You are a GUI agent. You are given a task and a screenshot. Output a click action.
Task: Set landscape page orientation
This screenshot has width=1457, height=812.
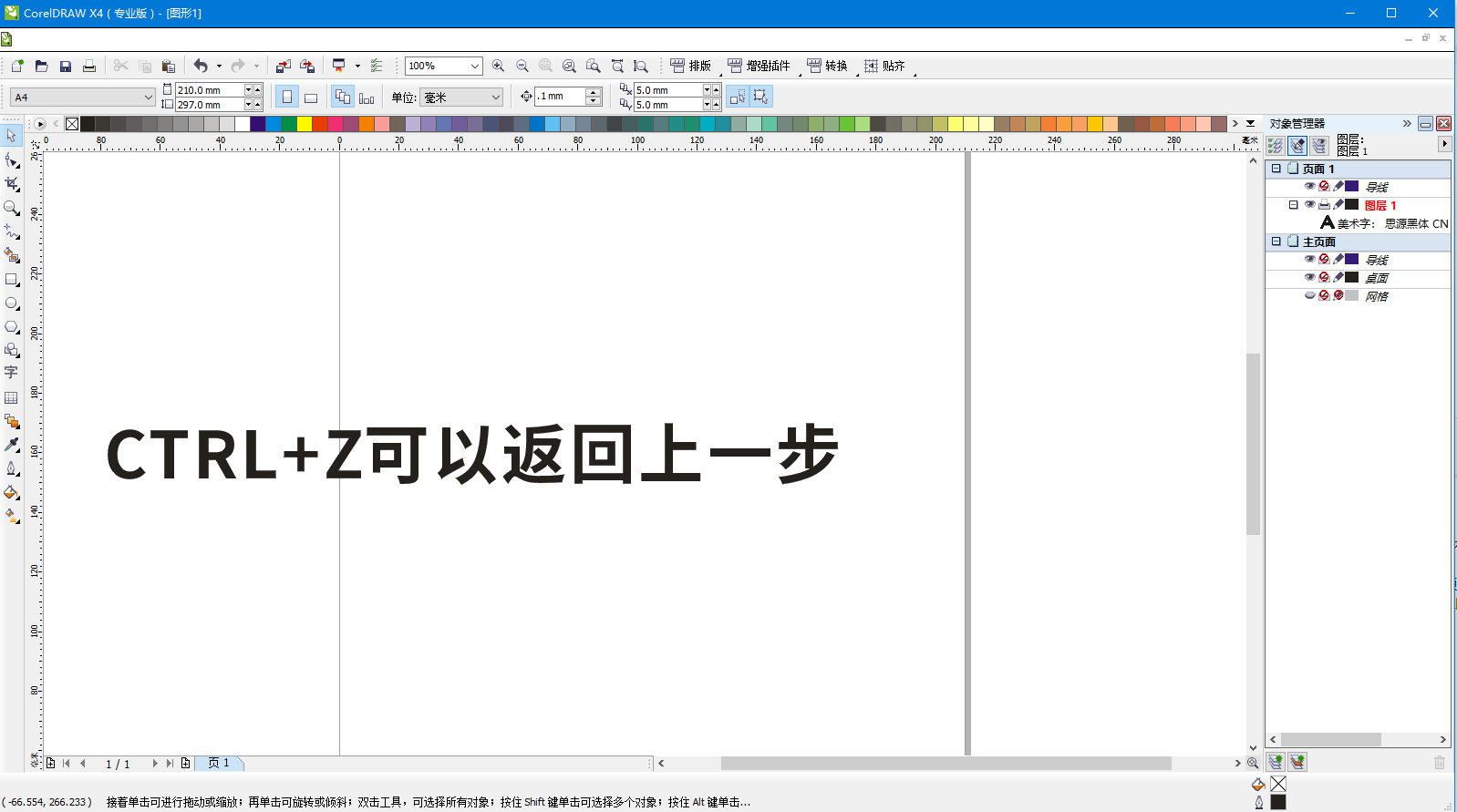point(311,97)
